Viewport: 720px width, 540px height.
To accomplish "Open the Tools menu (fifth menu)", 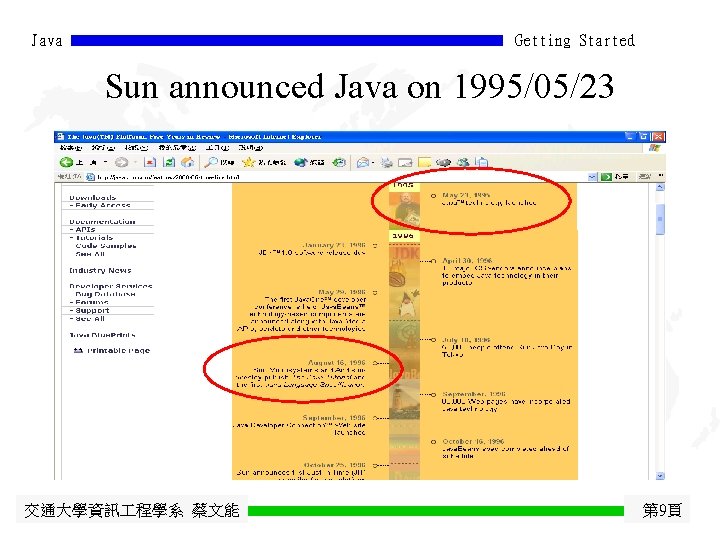I will pyautogui.click(x=217, y=148).
